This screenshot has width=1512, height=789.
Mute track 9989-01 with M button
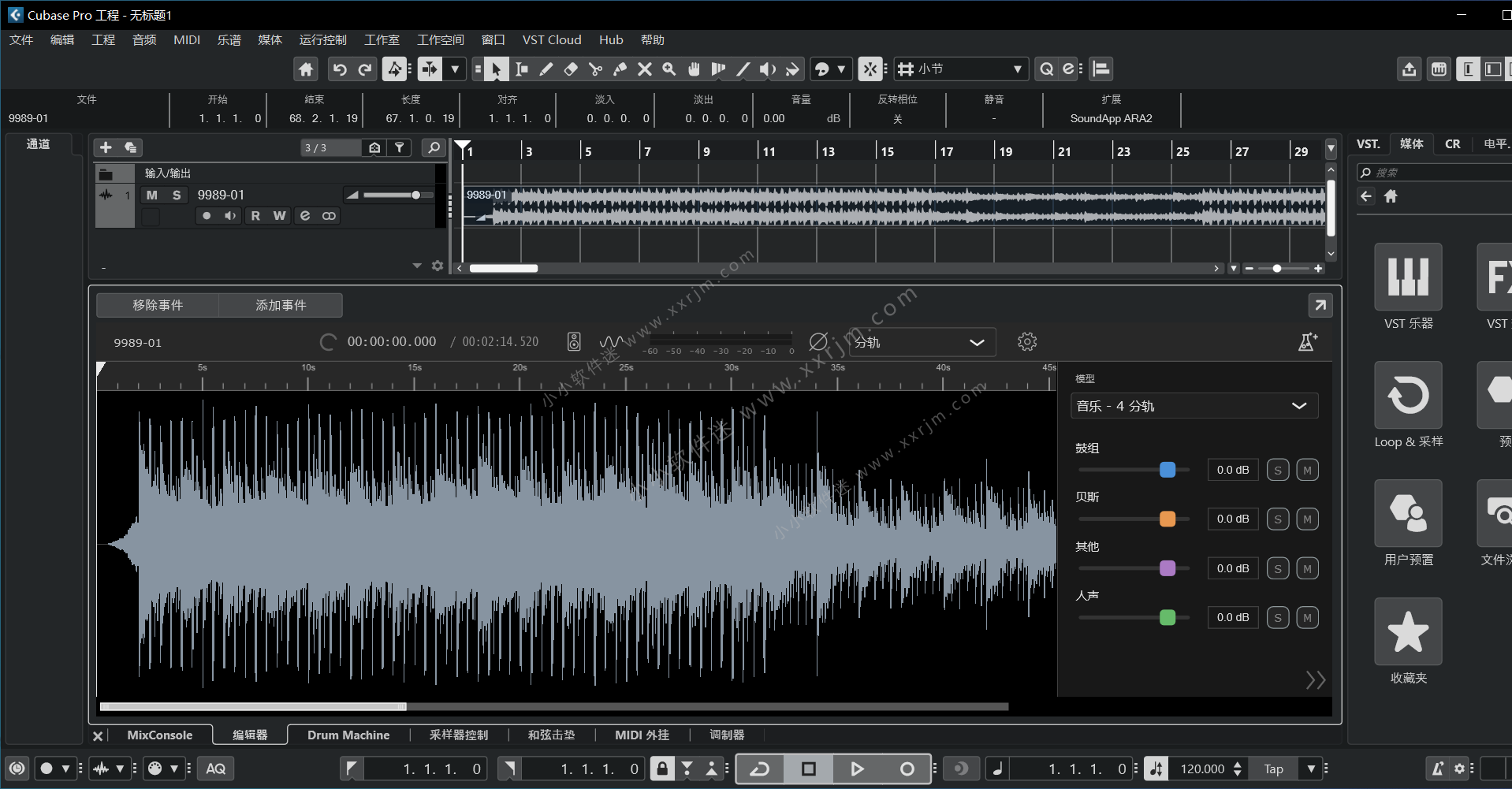point(152,195)
